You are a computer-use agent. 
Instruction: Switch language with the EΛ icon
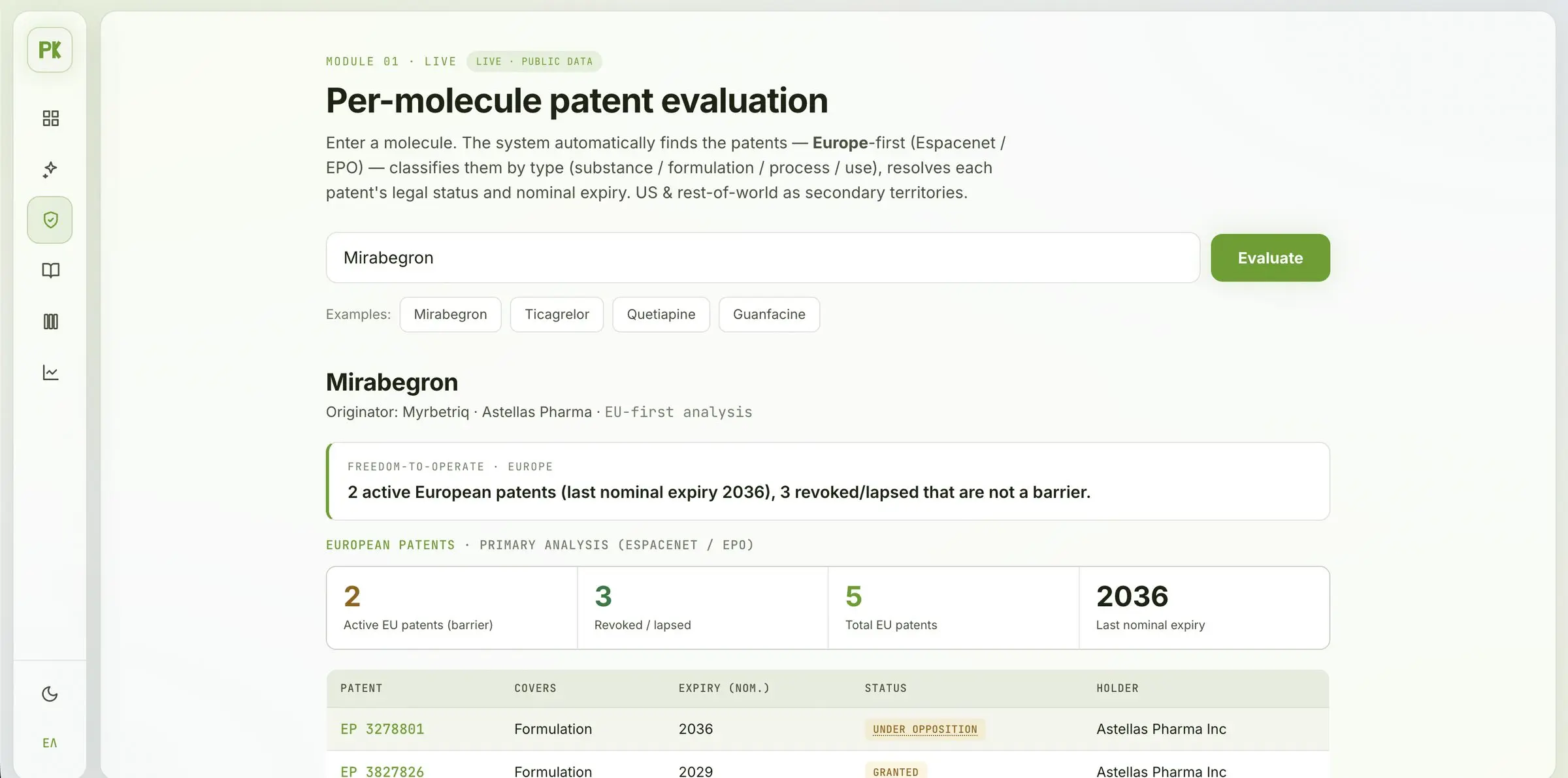[50, 743]
